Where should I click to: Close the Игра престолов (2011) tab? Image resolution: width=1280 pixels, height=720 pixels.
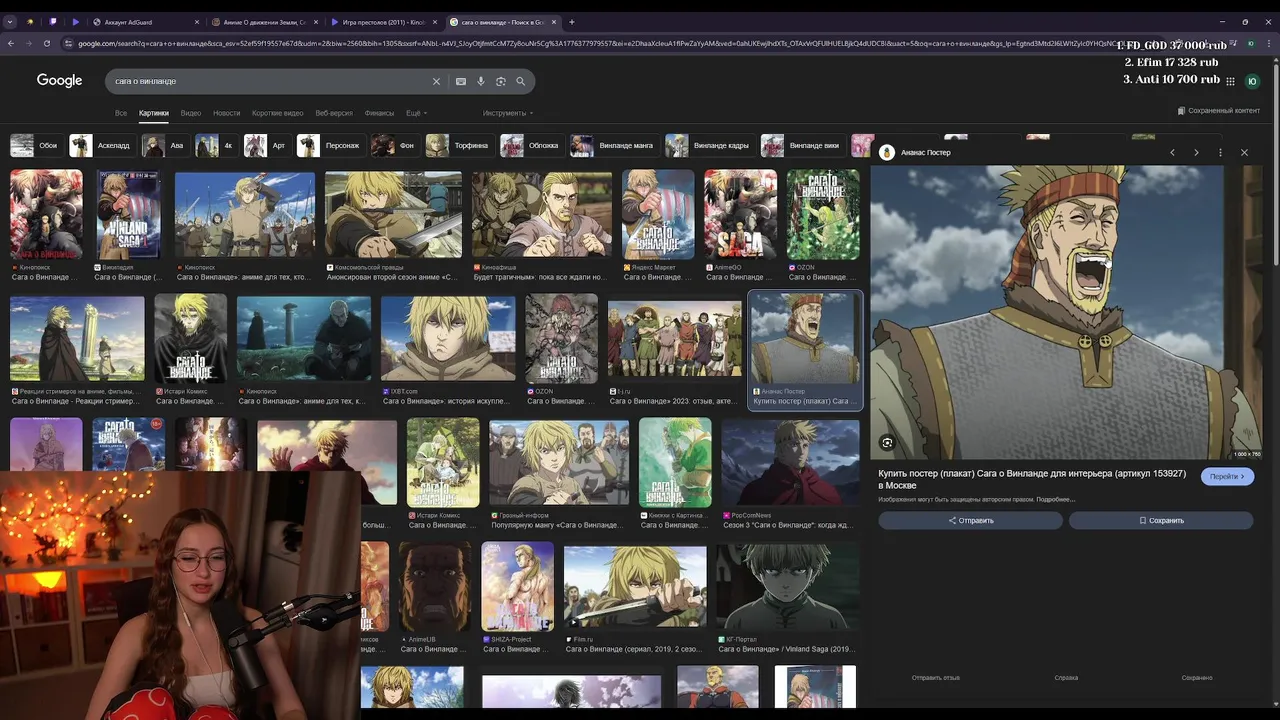click(x=436, y=21)
